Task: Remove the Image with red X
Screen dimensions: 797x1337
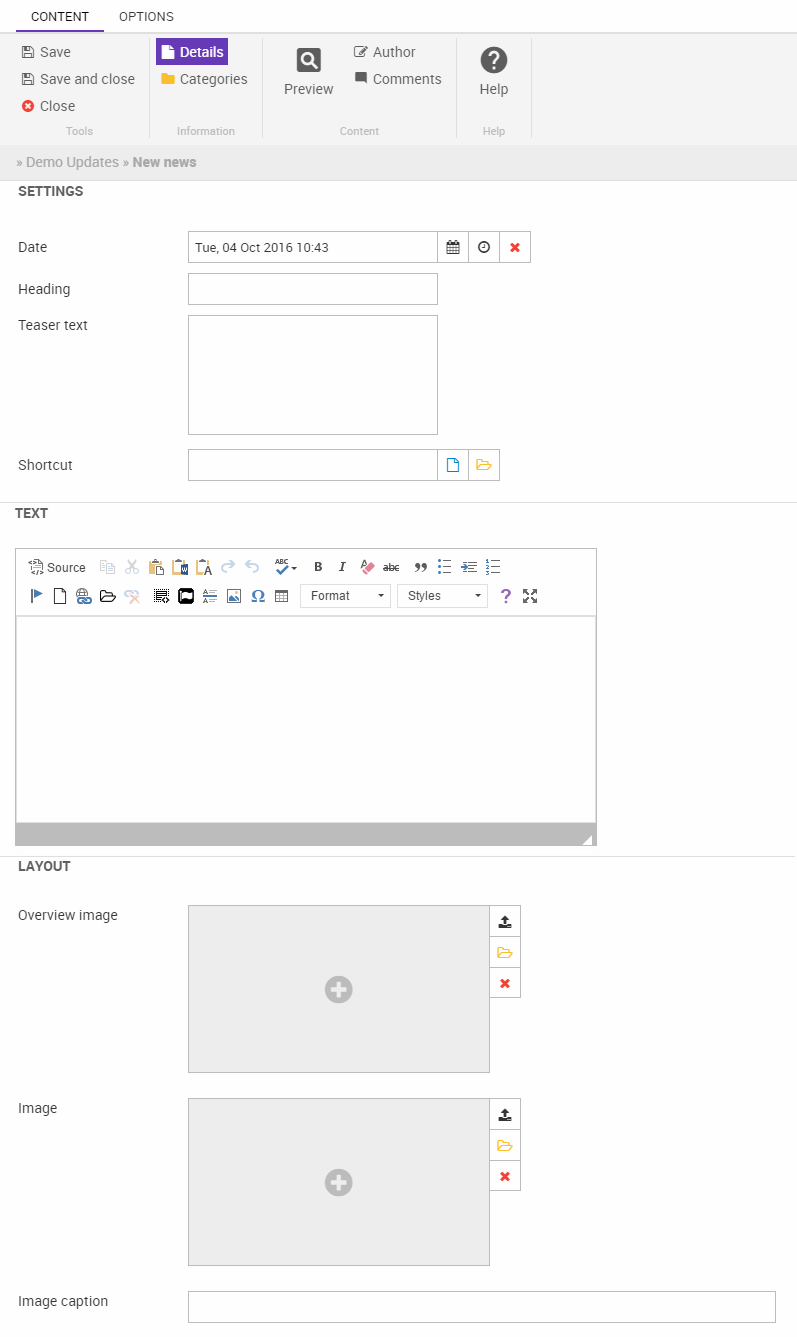Action: (505, 1176)
